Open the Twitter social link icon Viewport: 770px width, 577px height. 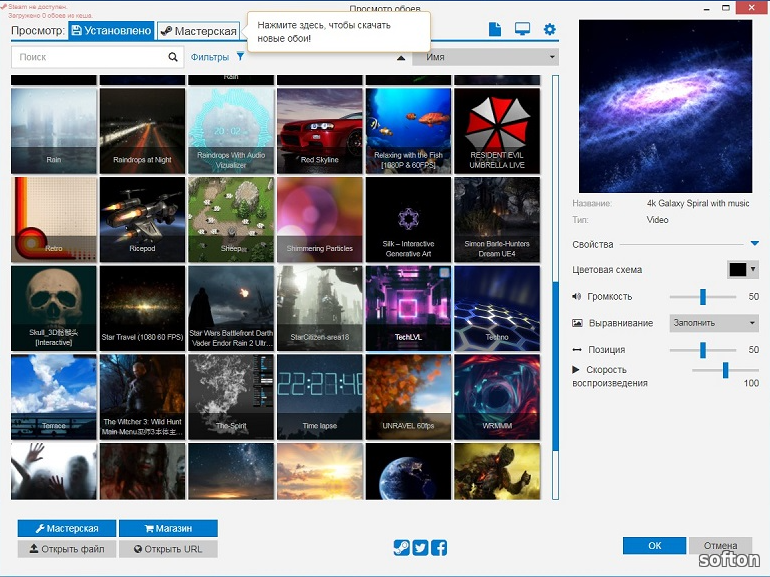click(x=420, y=547)
